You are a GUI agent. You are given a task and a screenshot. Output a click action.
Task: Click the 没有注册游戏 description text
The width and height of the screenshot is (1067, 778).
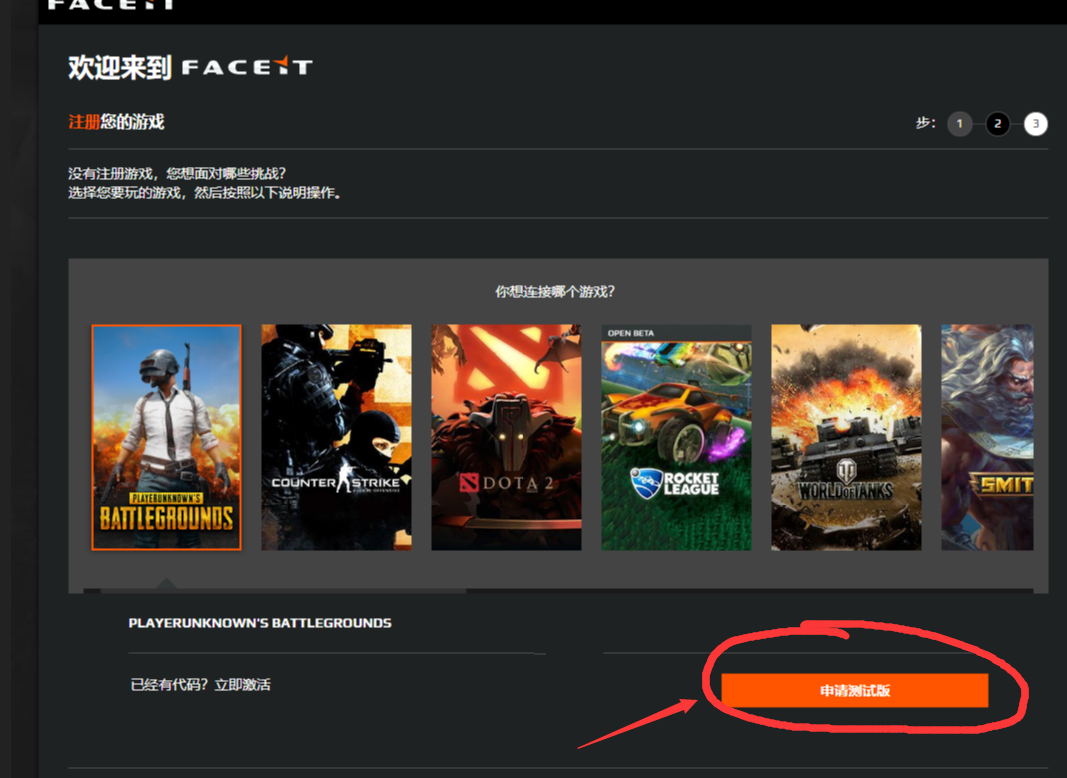177,174
